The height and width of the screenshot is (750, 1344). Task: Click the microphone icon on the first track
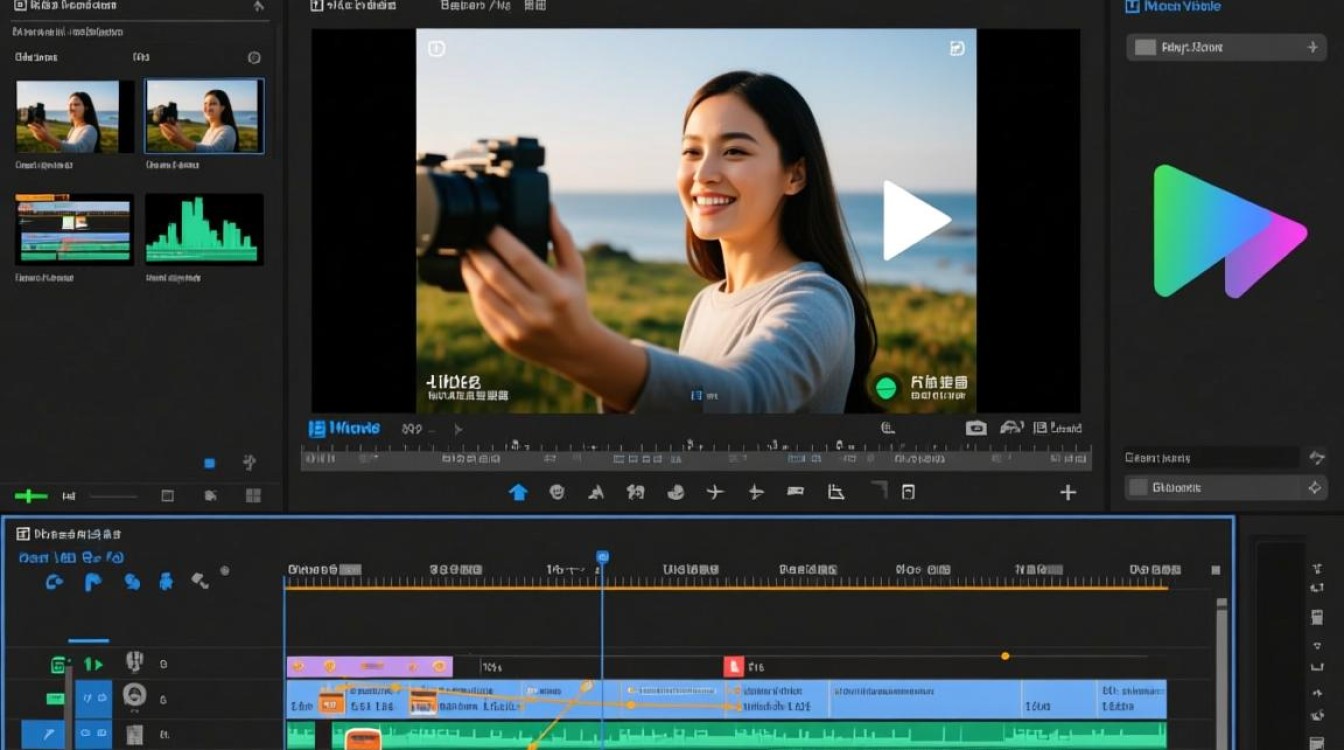[x=134, y=662]
